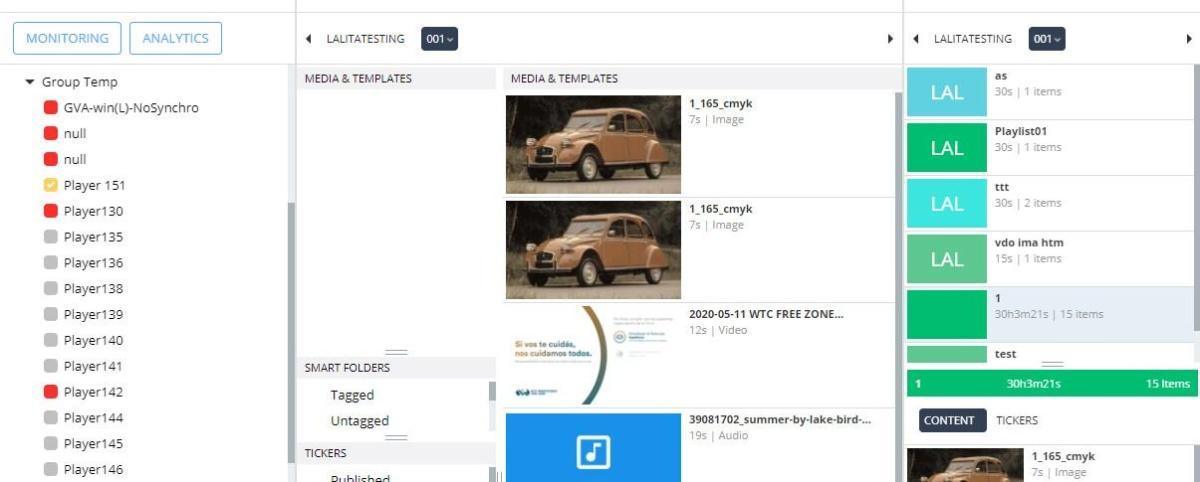Select the 2020-05-11 WTC FREE ZONE title
The width and height of the screenshot is (1200, 482).
[x=766, y=314]
